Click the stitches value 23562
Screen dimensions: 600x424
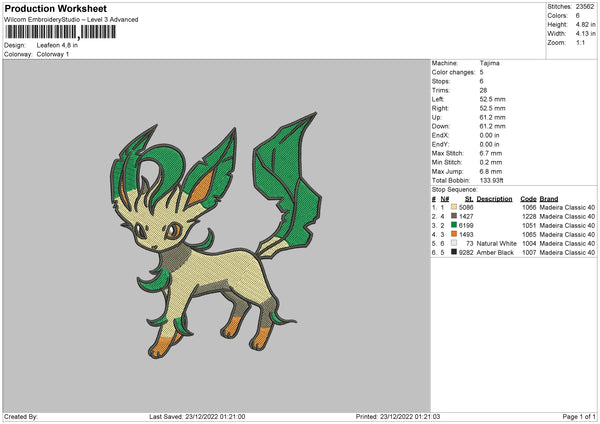(x=585, y=7)
